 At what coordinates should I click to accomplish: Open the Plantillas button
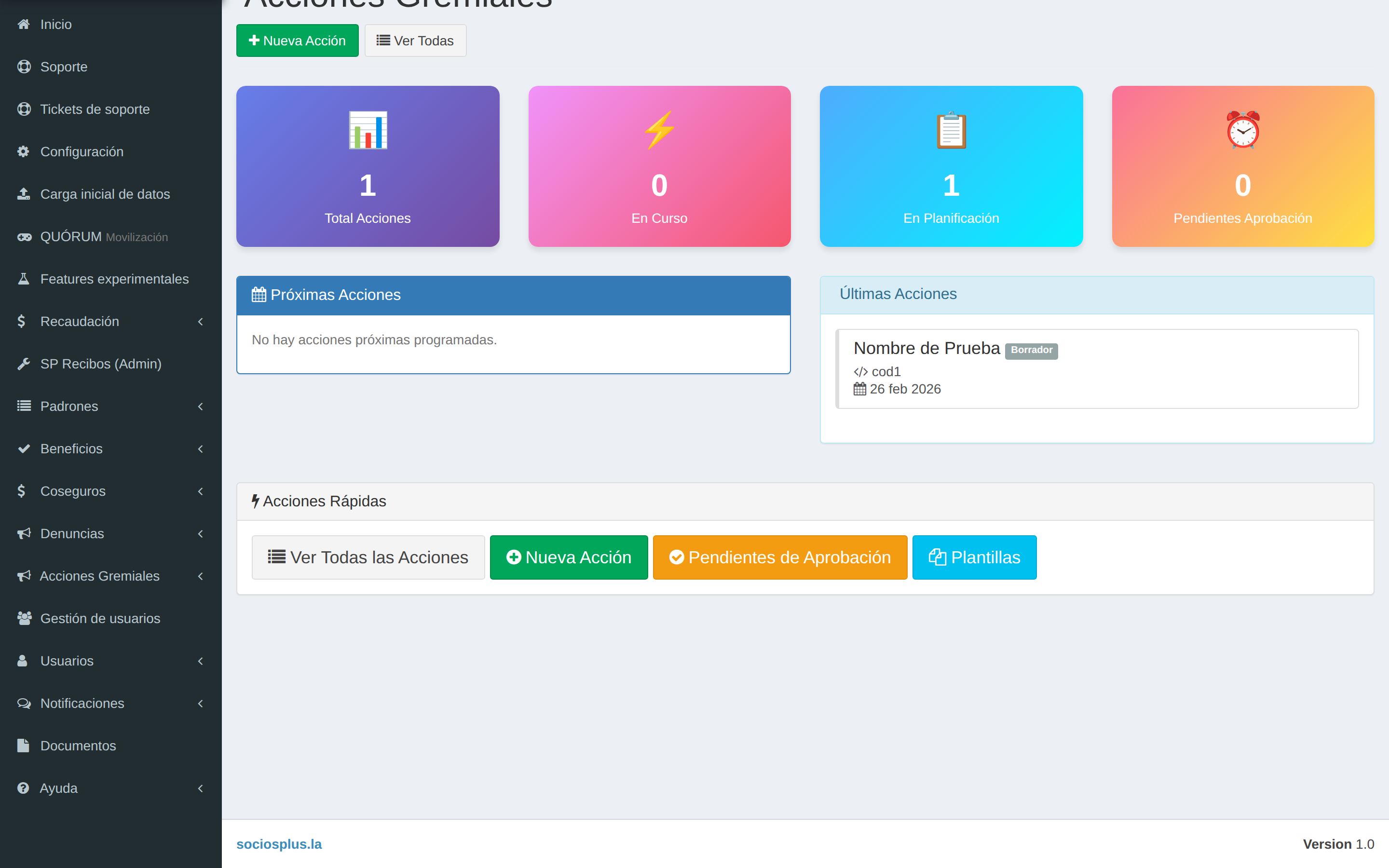pos(975,557)
